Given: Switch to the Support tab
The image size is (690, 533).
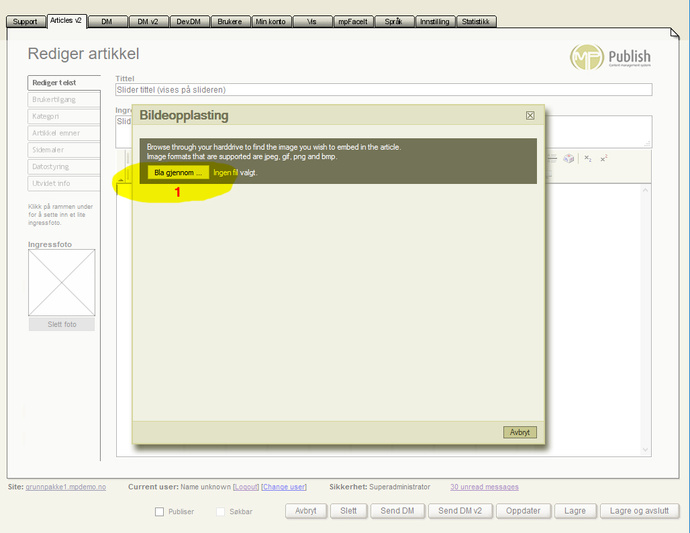Looking at the screenshot, I should click(25, 21).
